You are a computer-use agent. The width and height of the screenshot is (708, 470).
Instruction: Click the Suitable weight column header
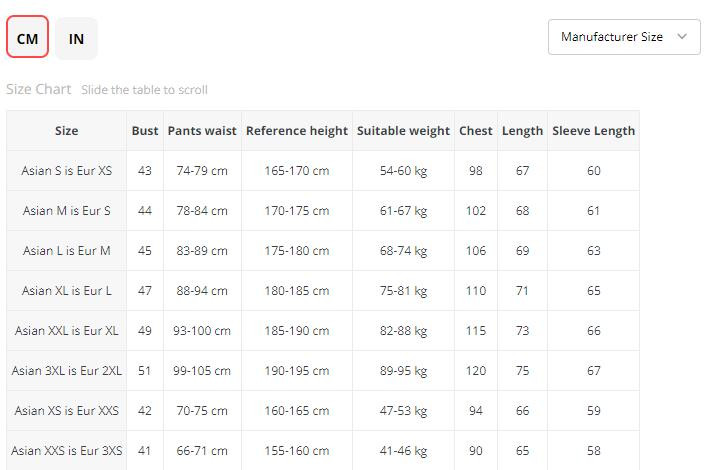tap(403, 131)
